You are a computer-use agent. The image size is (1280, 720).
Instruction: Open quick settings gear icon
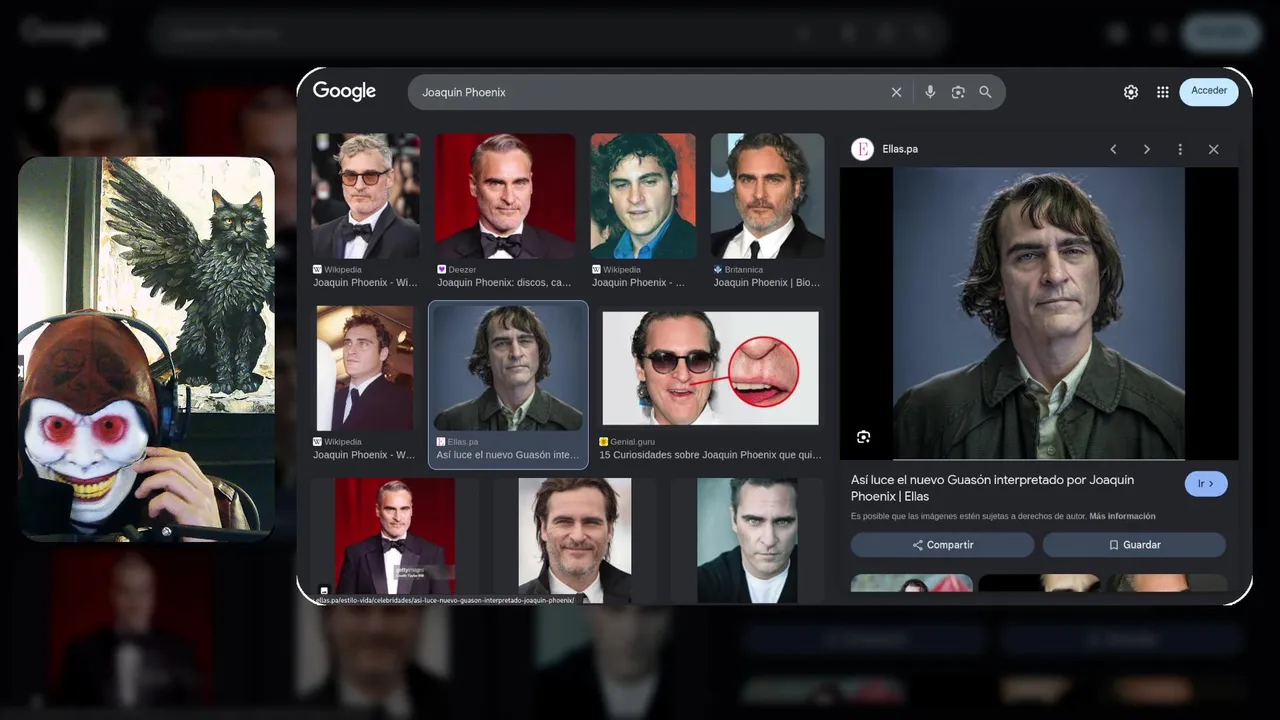pyautogui.click(x=1131, y=92)
